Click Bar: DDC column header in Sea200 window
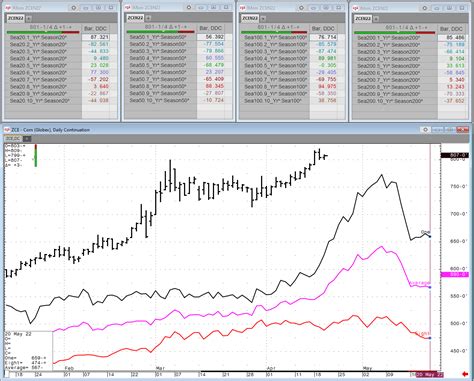This screenshot has height=381, width=474. click(x=452, y=29)
